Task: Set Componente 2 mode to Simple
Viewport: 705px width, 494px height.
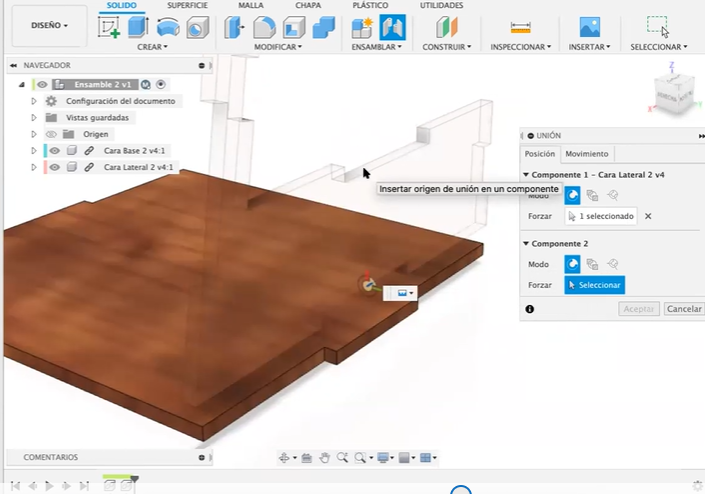Action: 572,264
